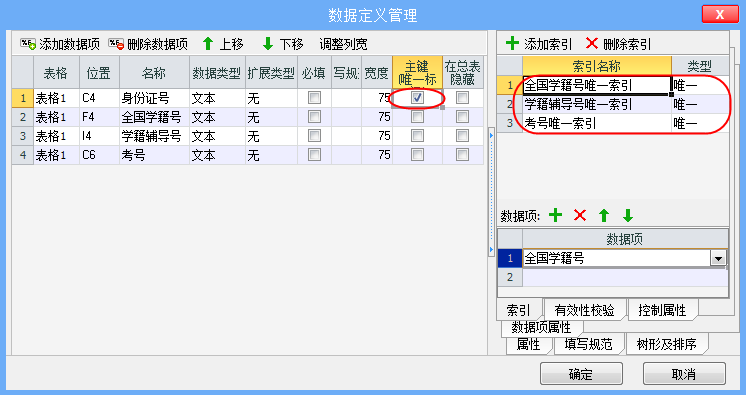Click the 确定 button

pos(581,374)
